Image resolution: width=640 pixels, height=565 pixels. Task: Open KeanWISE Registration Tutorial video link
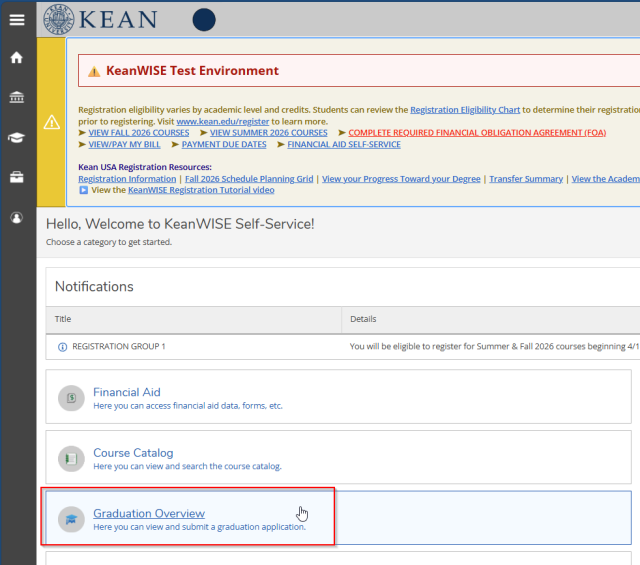[201, 190]
